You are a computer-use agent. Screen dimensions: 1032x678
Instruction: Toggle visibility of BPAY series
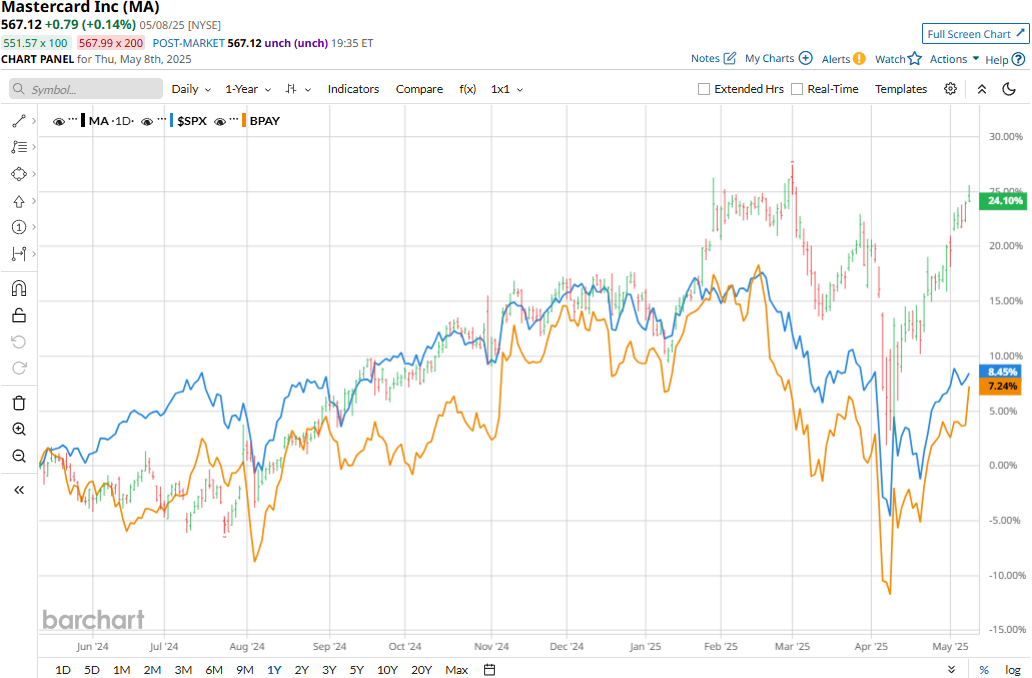(x=220, y=121)
